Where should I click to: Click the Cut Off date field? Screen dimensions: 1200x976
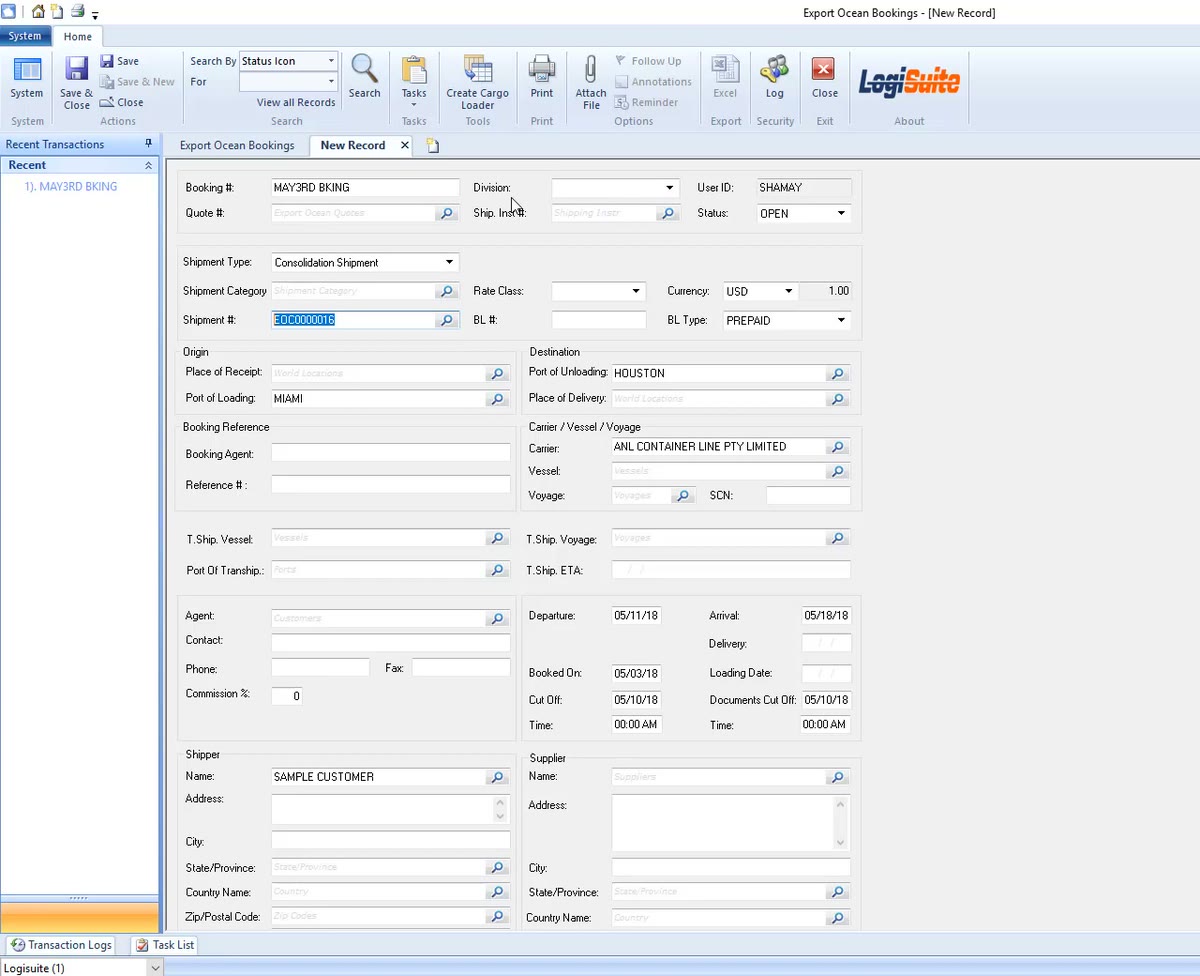pyautogui.click(x=636, y=700)
